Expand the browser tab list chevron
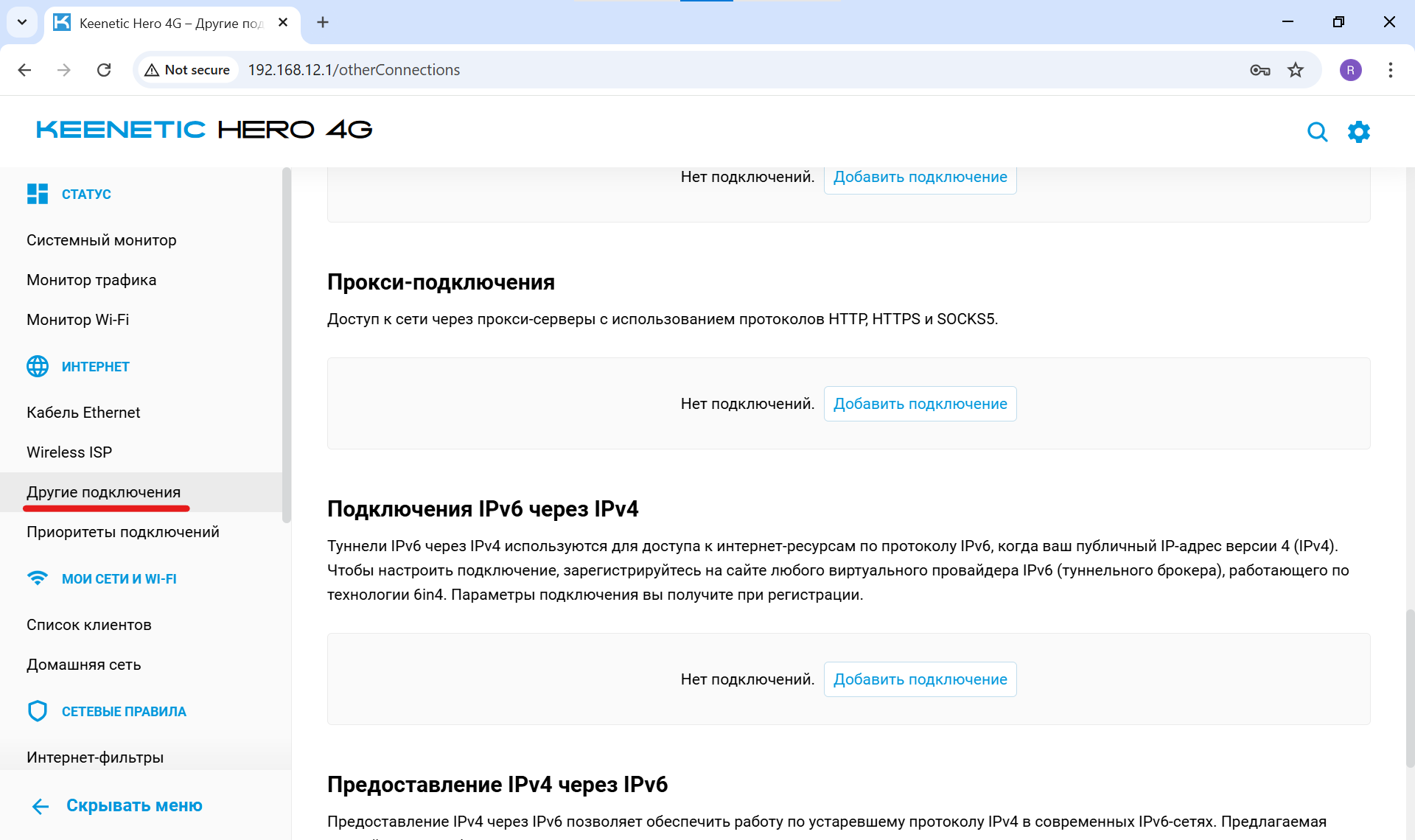This screenshot has height=840, width=1415. [21, 22]
